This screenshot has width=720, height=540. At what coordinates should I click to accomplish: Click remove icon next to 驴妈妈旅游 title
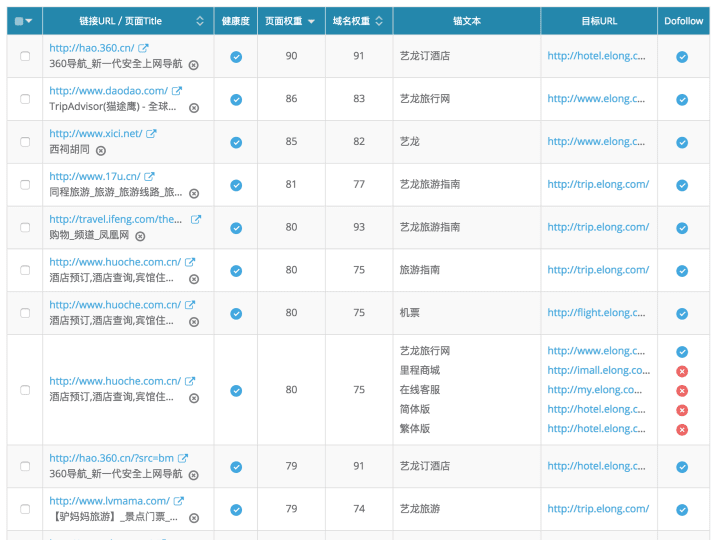[x=194, y=518]
